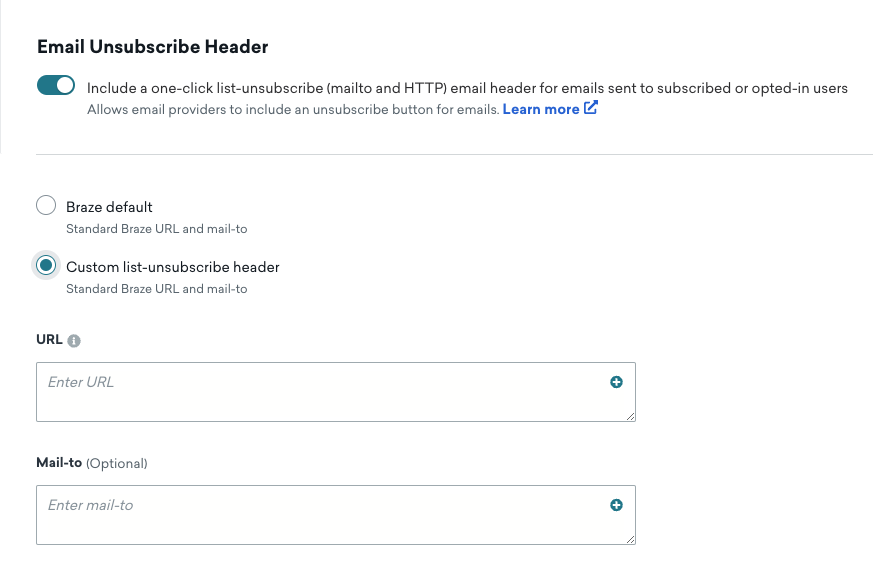Click the info icon next to URL
873x583 pixels.
point(73,341)
